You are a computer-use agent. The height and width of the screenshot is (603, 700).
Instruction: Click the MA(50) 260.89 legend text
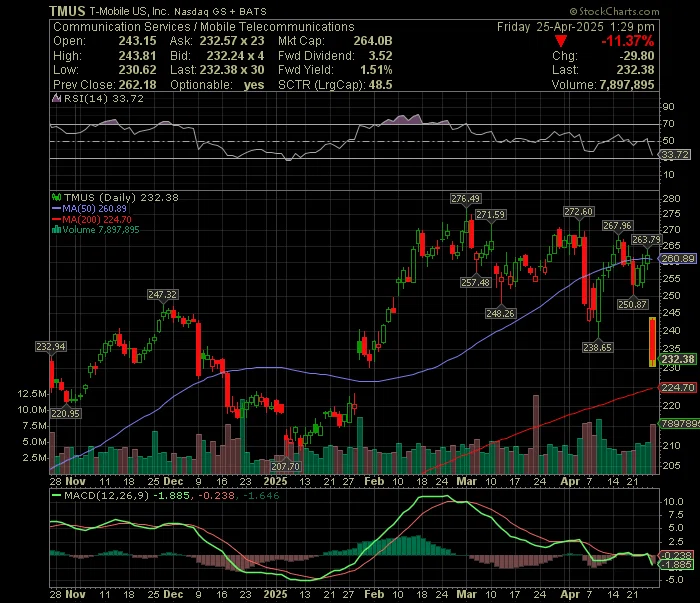pos(94,208)
